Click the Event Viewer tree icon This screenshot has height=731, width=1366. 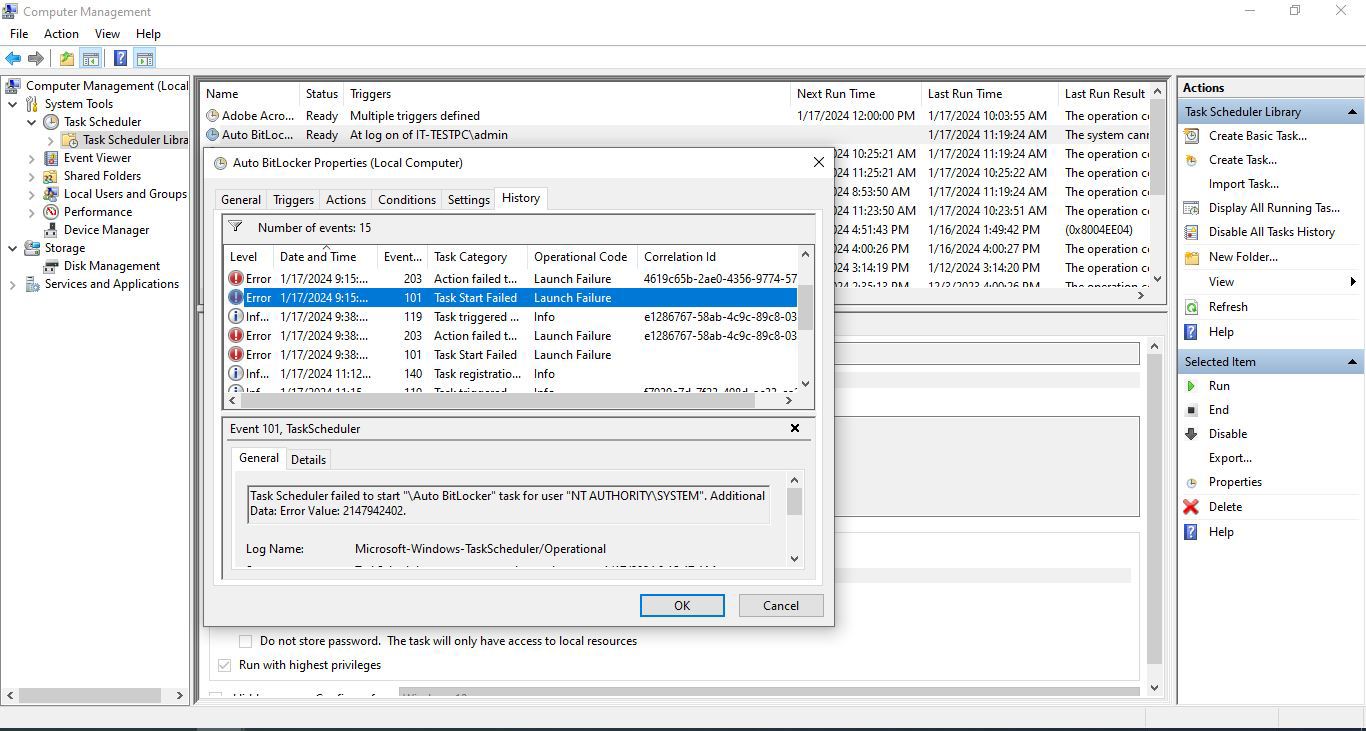(52, 158)
